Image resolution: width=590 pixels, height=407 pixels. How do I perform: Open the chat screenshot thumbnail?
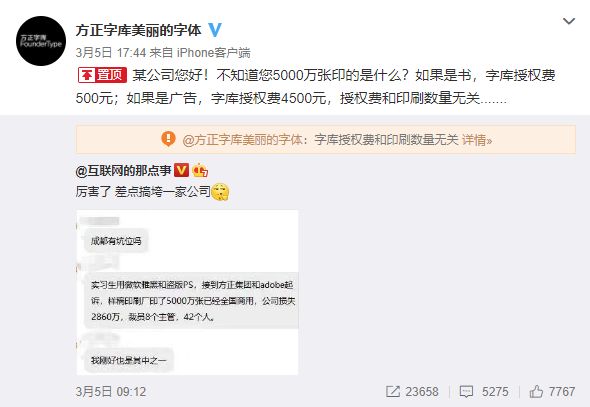[187, 293]
